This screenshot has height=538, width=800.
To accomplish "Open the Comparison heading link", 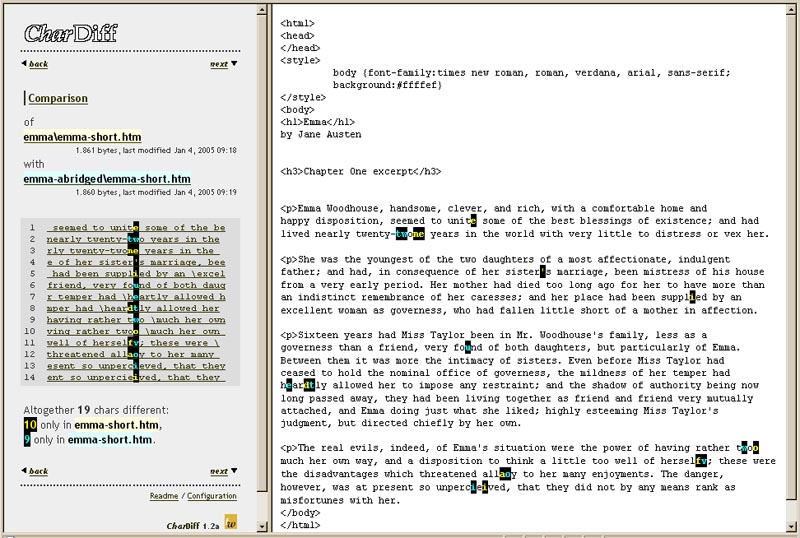I will (x=58, y=98).
